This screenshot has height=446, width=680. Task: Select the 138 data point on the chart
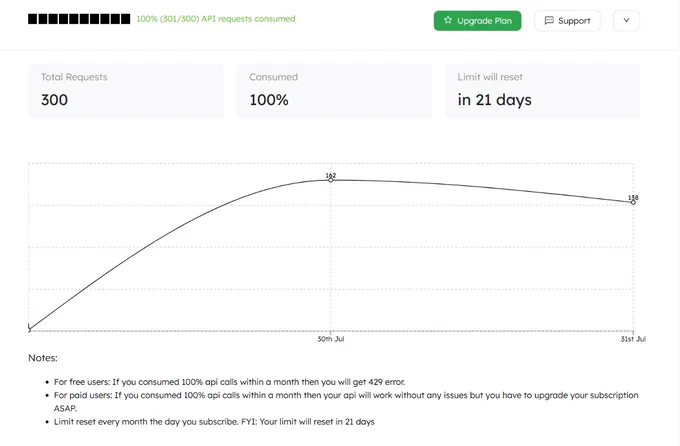[x=633, y=202]
